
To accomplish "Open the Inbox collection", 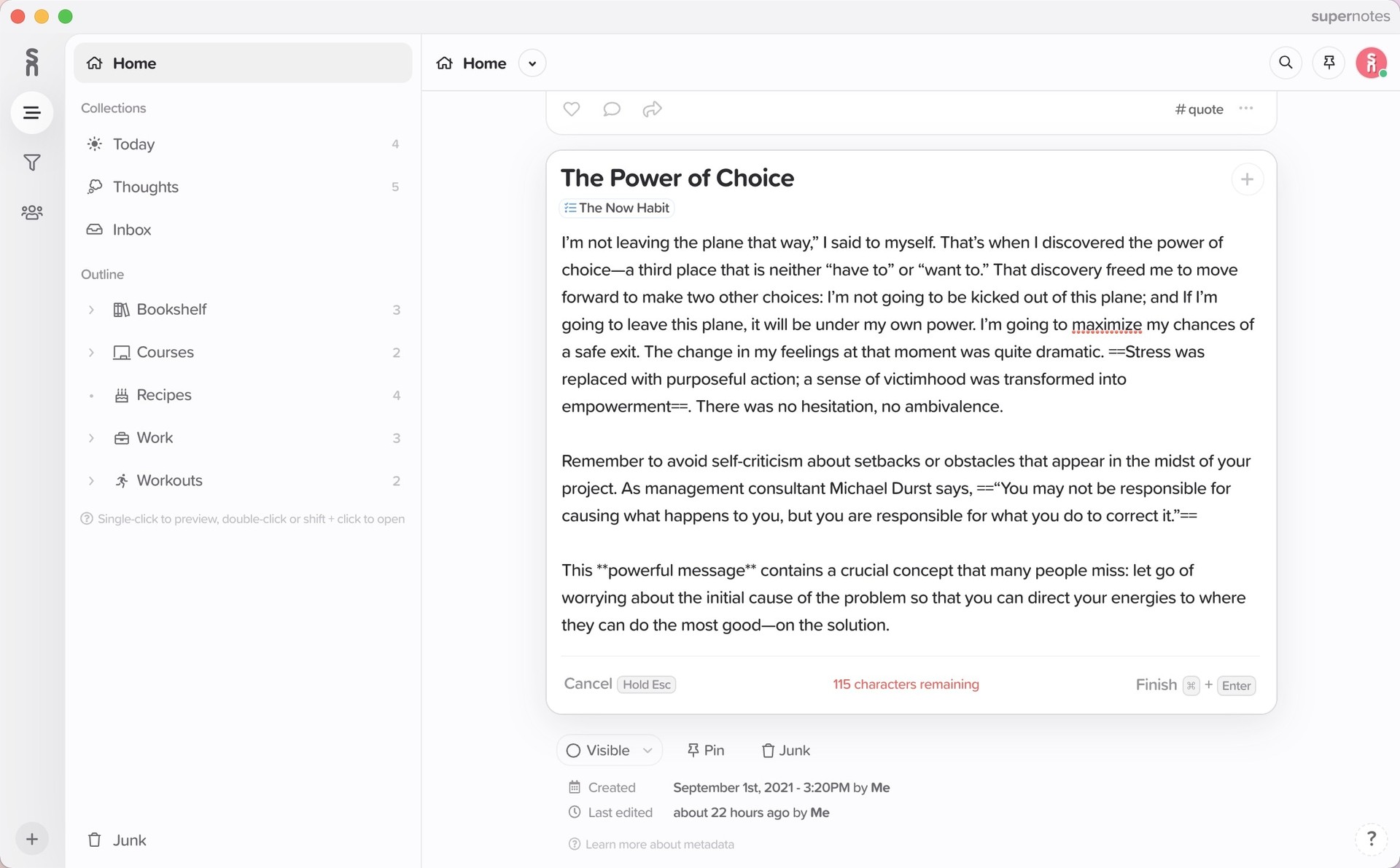I will point(131,230).
